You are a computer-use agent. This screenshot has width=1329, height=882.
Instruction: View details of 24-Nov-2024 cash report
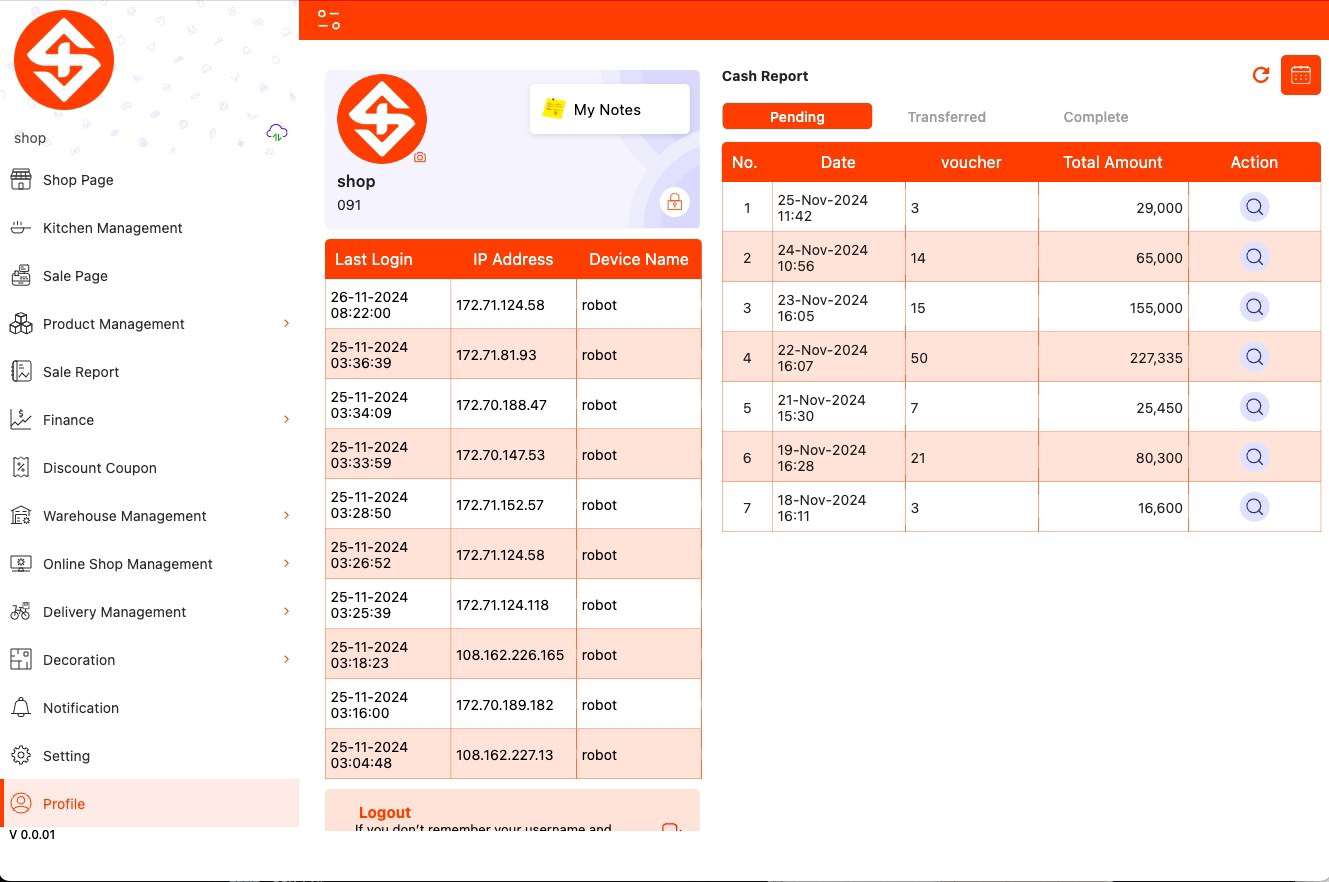[1255, 257]
